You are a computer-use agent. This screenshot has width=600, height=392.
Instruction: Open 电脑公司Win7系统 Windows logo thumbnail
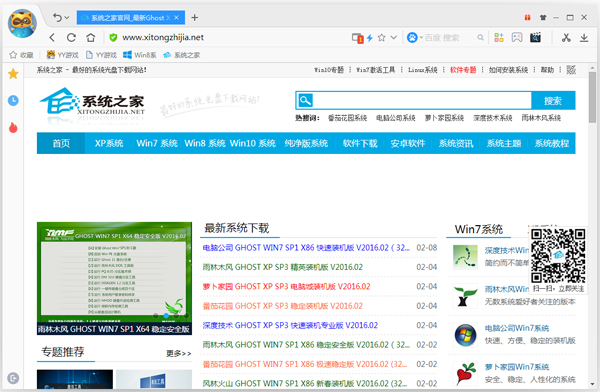point(465,335)
